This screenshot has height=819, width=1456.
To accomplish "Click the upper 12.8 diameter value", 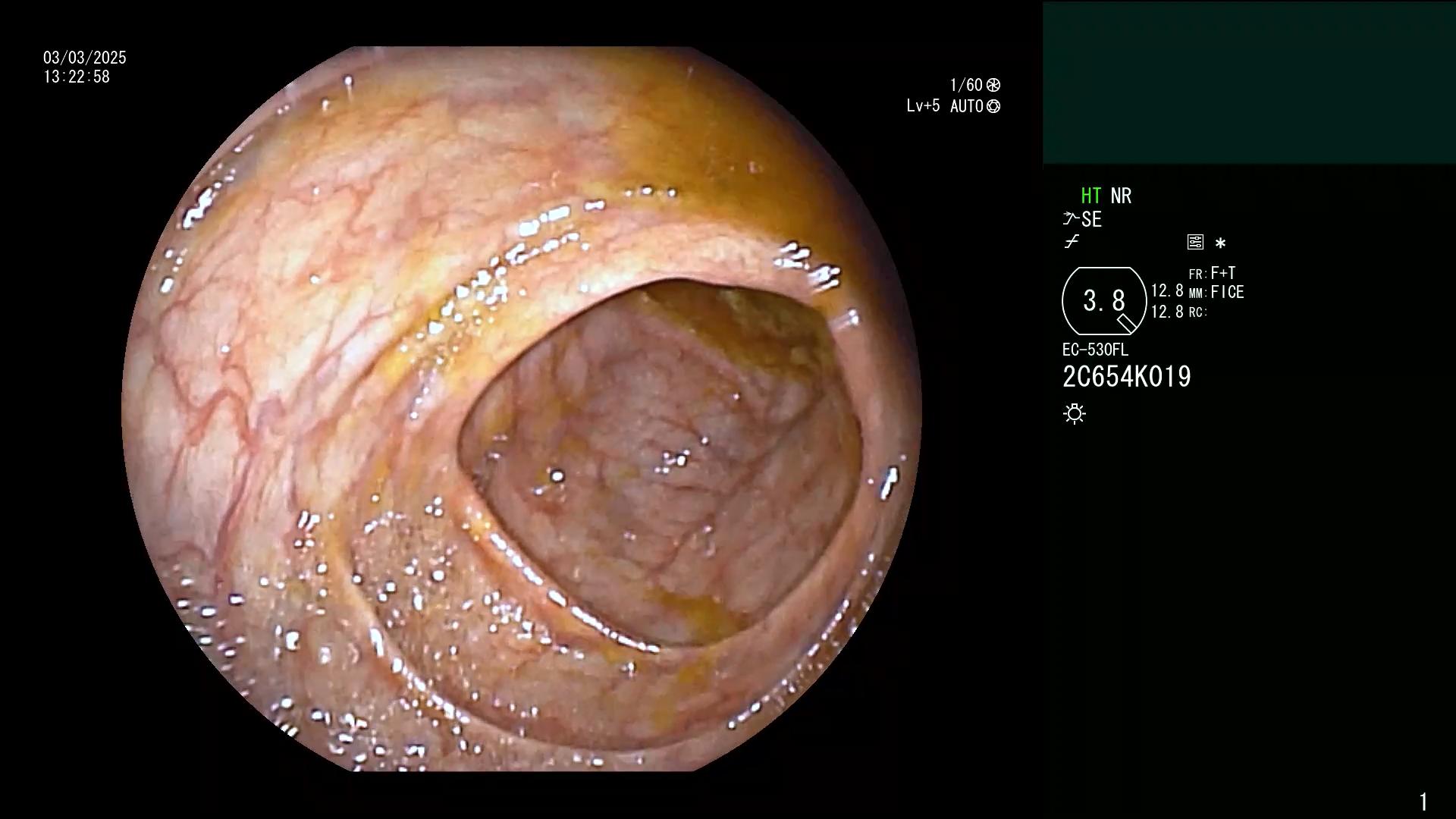I will 1167,291.
